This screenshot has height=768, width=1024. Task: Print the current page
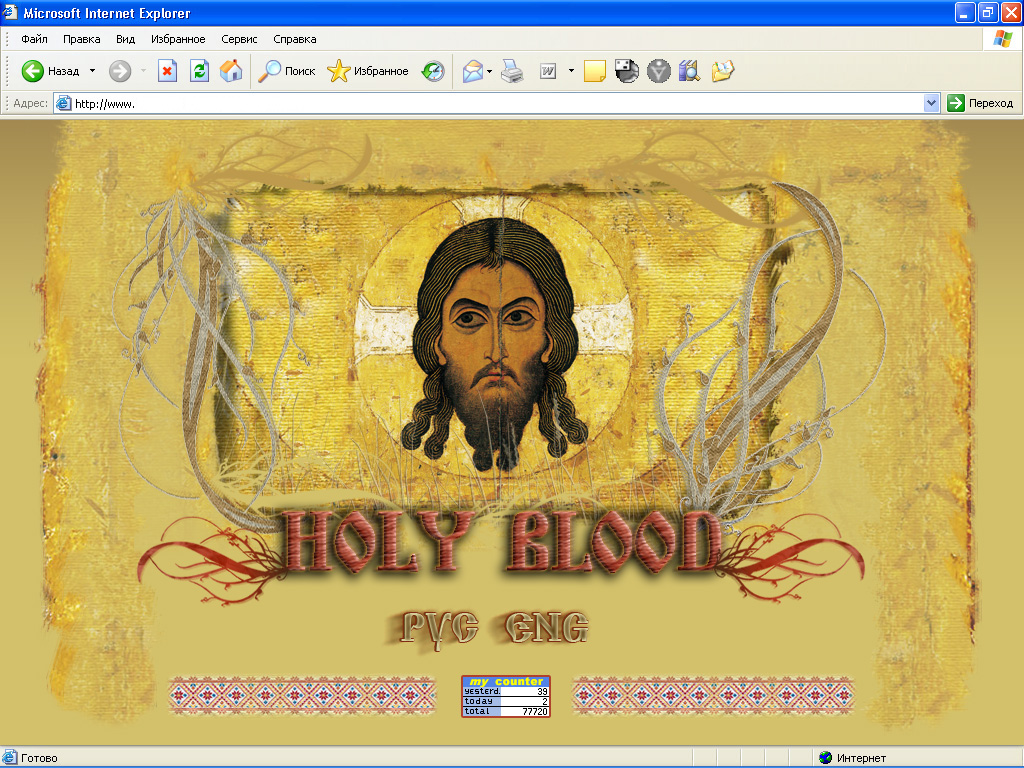coord(511,71)
